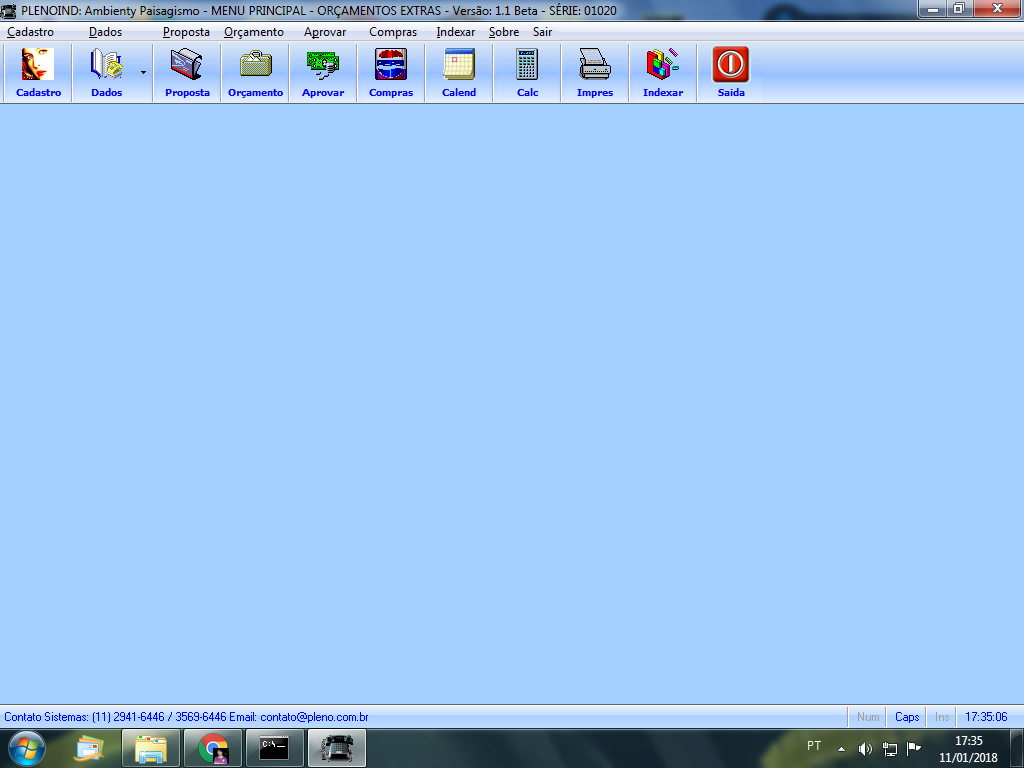Click the application icon in title bar

click(x=8, y=10)
